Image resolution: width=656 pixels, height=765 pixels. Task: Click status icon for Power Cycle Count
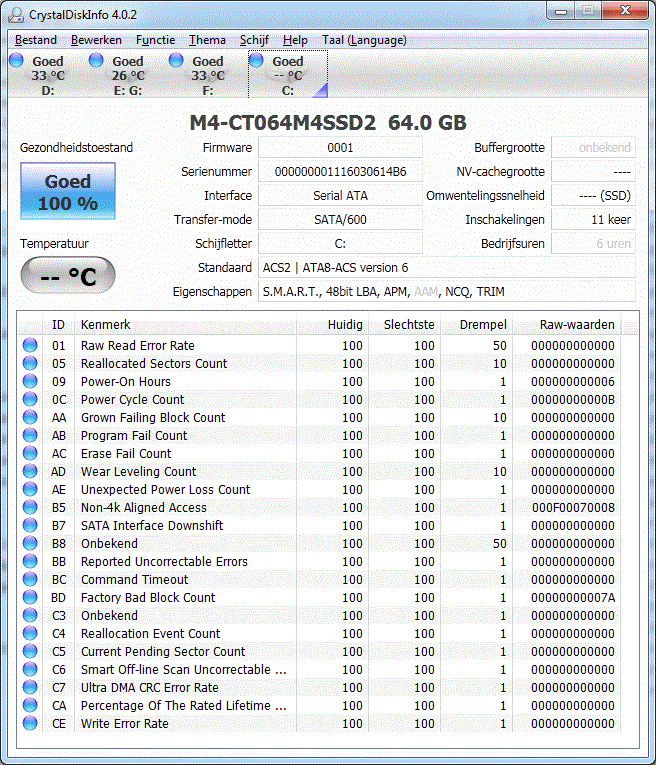click(x=30, y=399)
